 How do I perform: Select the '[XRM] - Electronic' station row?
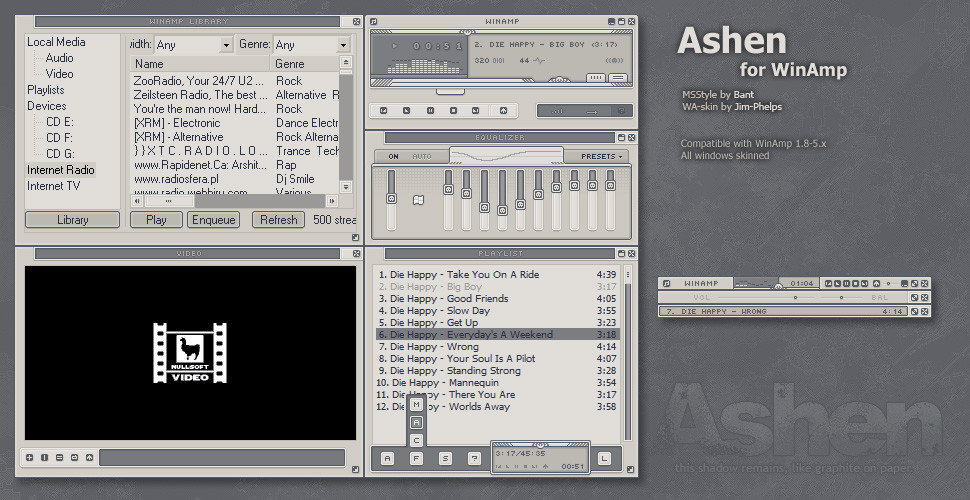click(x=234, y=123)
